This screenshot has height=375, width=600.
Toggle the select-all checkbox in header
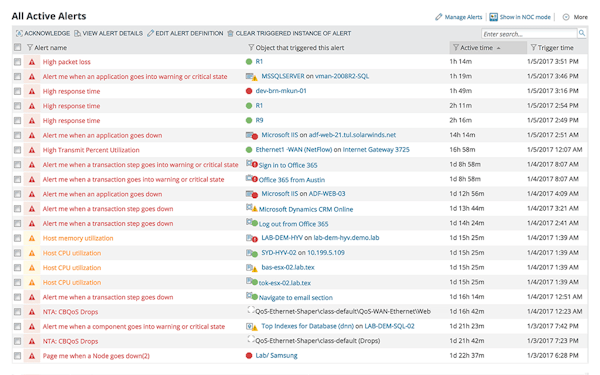point(18,47)
